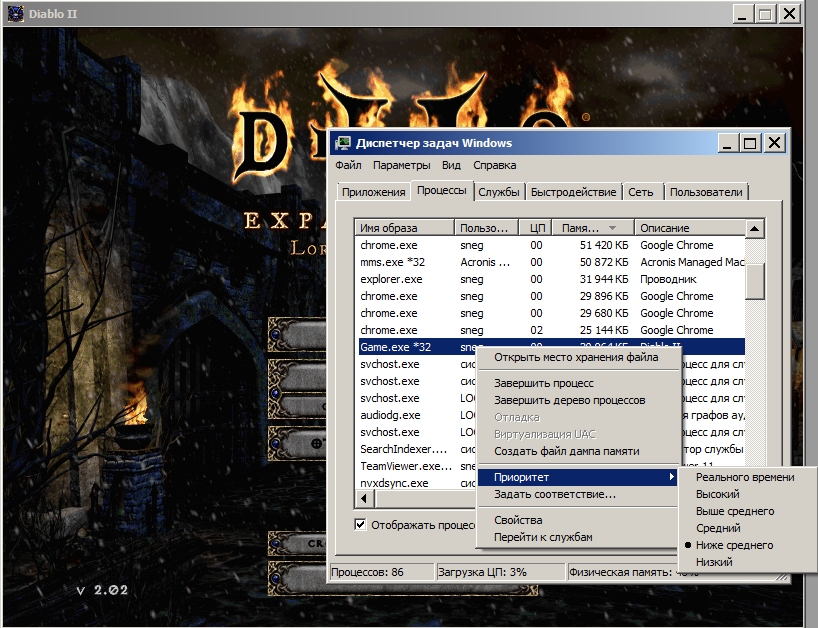Maximize the Task Manager window
This screenshot has height=628, width=818.
[750, 143]
